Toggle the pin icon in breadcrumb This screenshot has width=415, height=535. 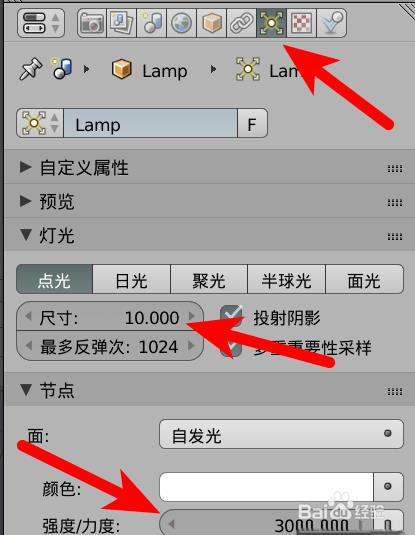[31, 69]
